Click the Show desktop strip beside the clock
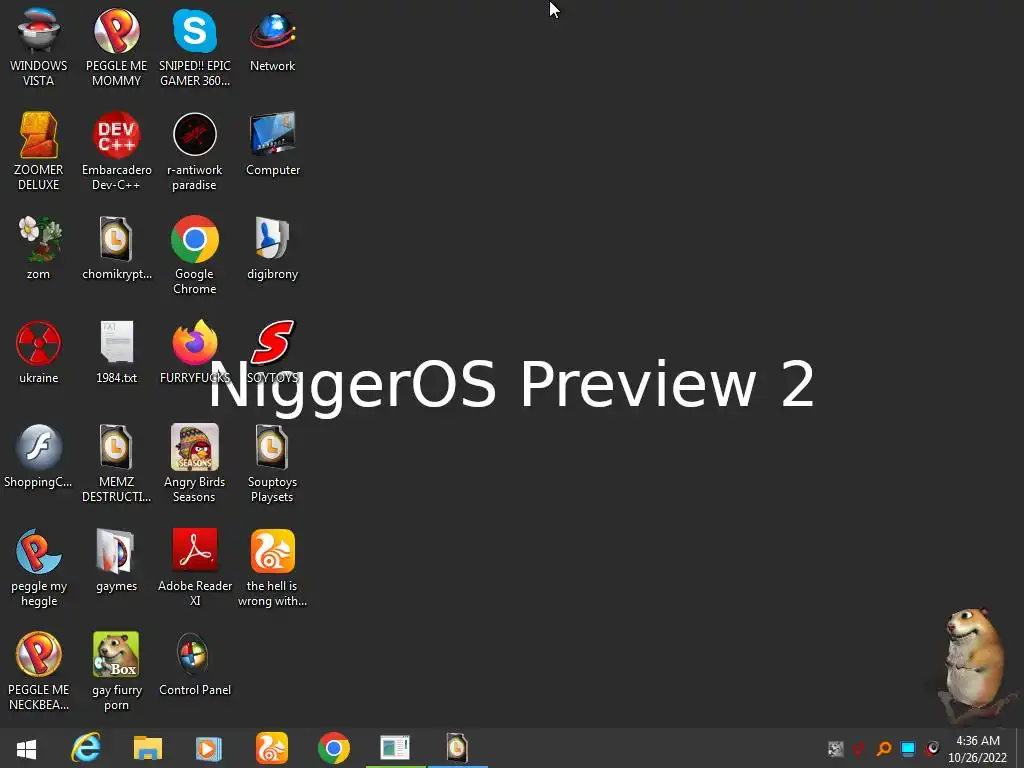Viewport: 1024px width, 768px height. [1020, 748]
